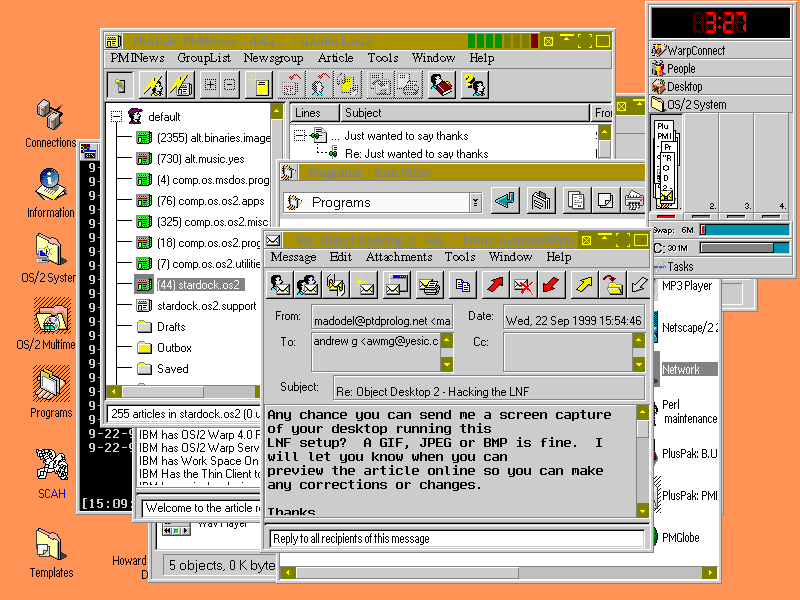Image resolution: width=800 pixels, height=600 pixels.
Task: Delete message with the envelope red X icon
Action: point(523,285)
